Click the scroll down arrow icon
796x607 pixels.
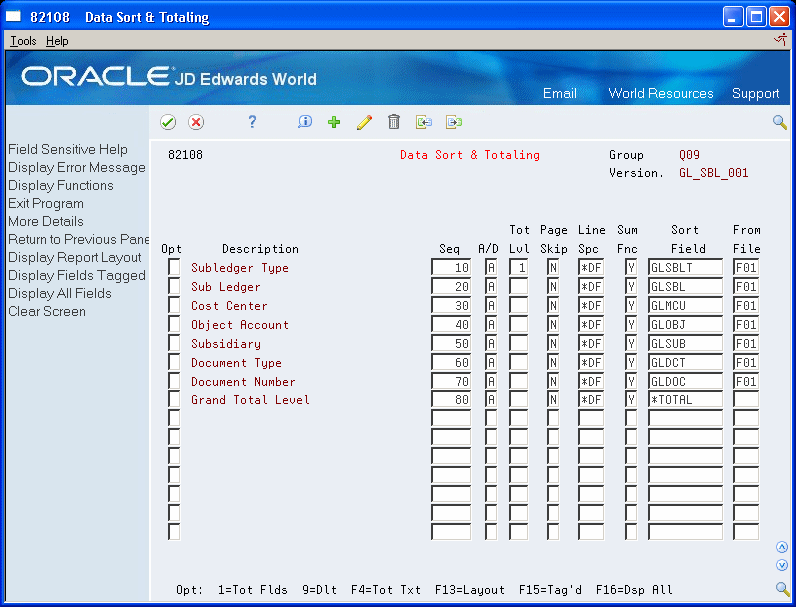coord(782,565)
